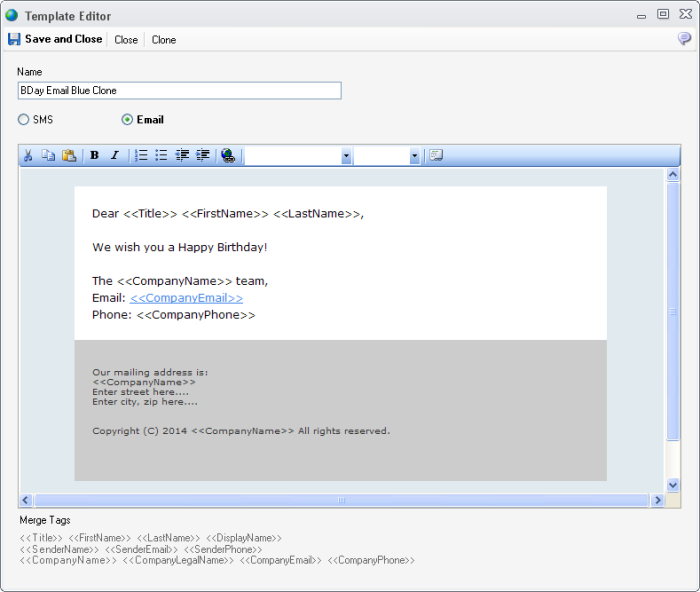Click the Cut scissors icon
Viewport: 700px width, 592px height.
pyautogui.click(x=28, y=156)
